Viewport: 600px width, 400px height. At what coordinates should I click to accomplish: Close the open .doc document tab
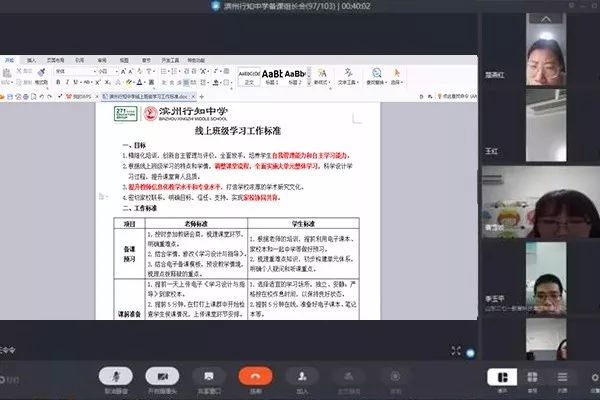(x=193, y=97)
